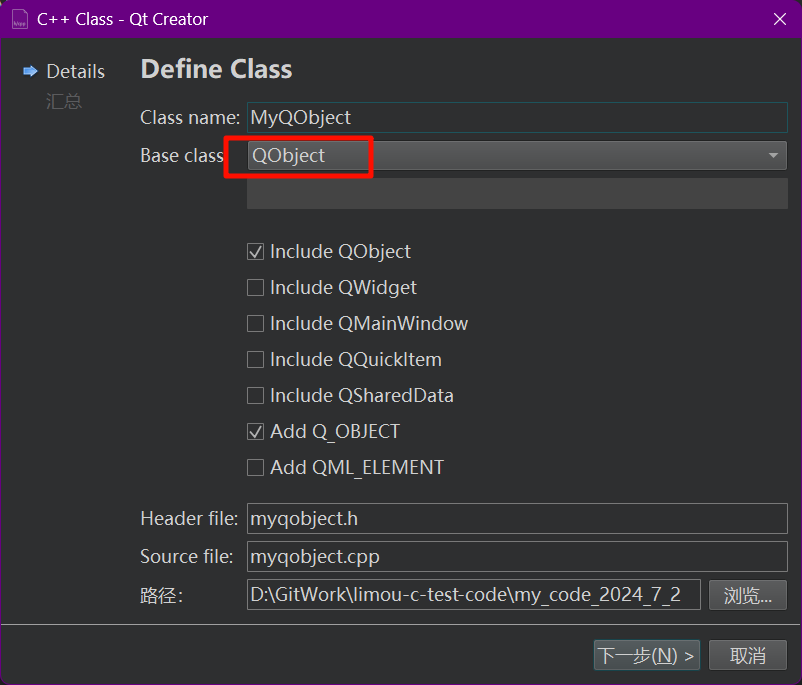Viewport: 802px width, 685px height.
Task: Focus the Header file text field
Action: click(517, 519)
